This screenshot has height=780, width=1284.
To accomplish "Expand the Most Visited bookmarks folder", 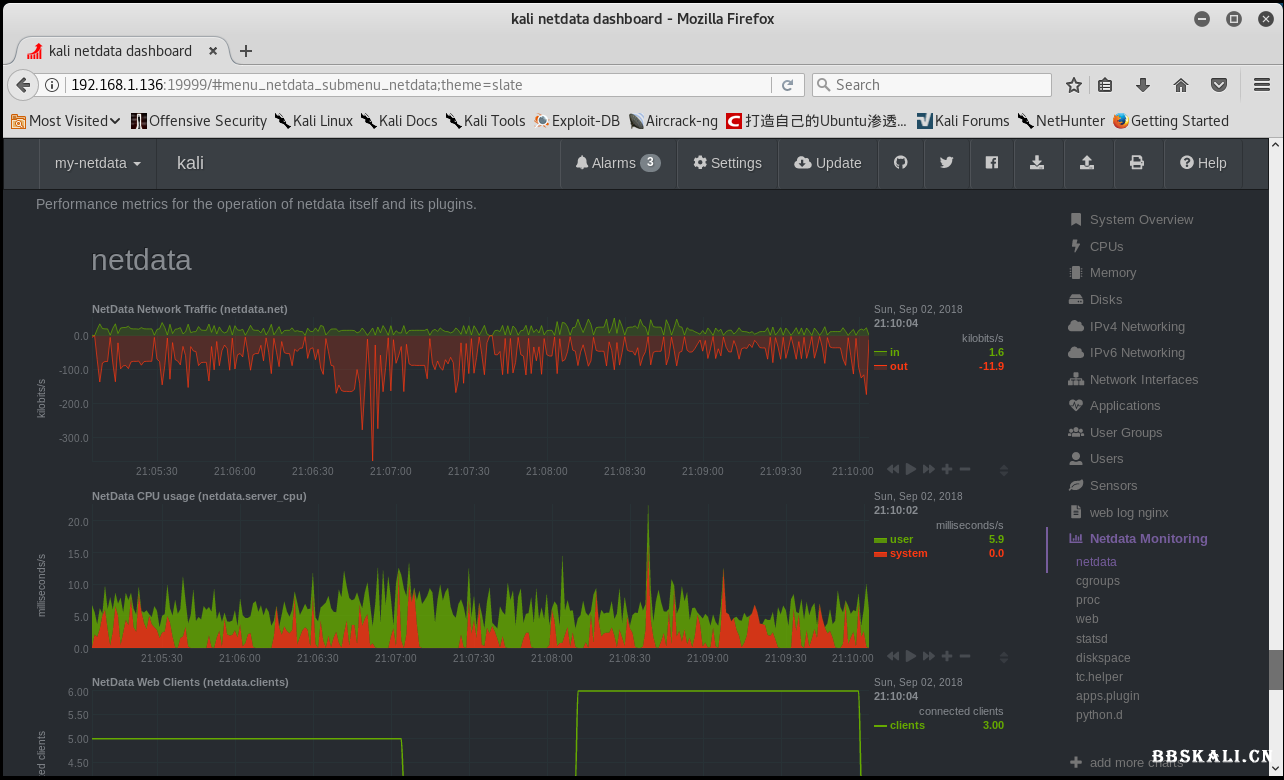I will point(66,121).
